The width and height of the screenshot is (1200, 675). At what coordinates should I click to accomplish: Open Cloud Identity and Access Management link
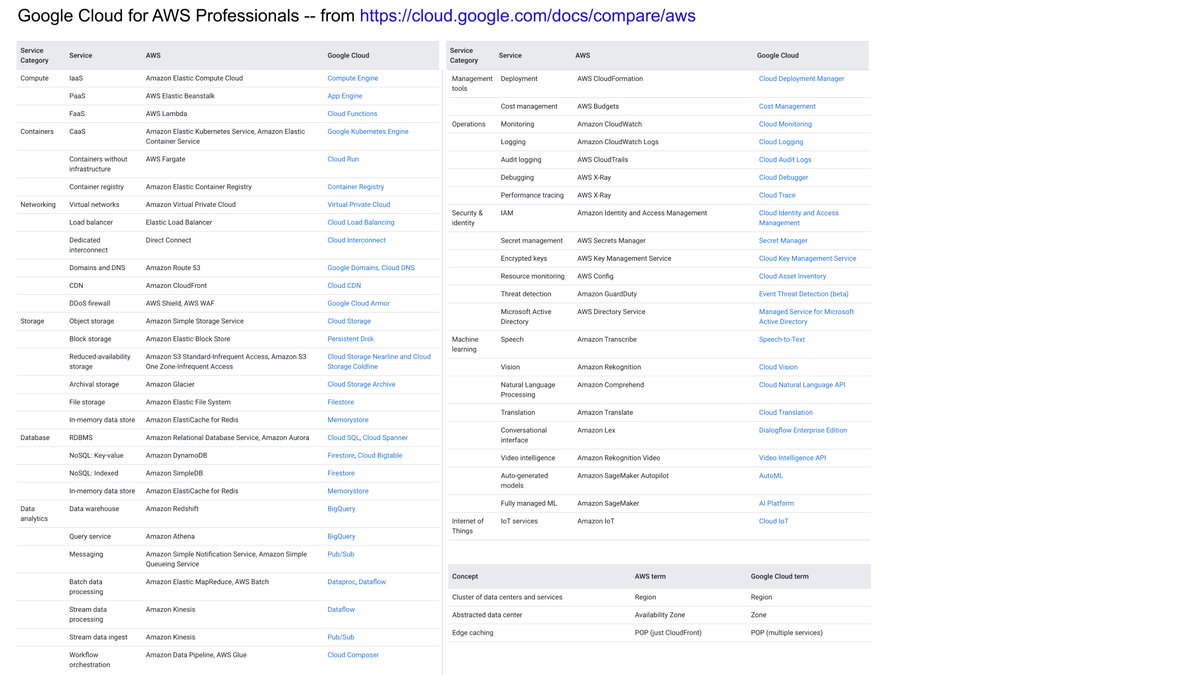pos(799,218)
